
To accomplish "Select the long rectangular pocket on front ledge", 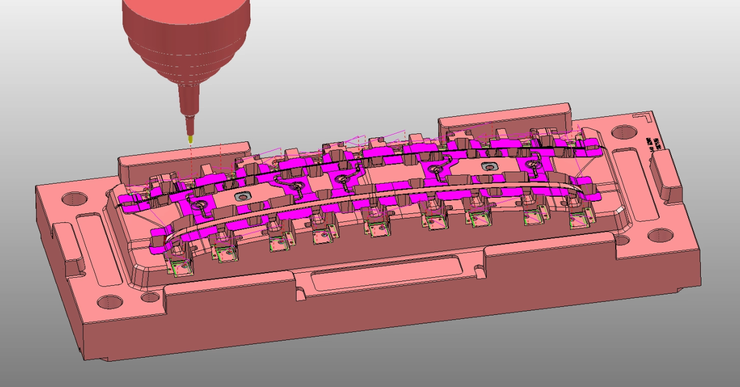I will (x=386, y=273).
